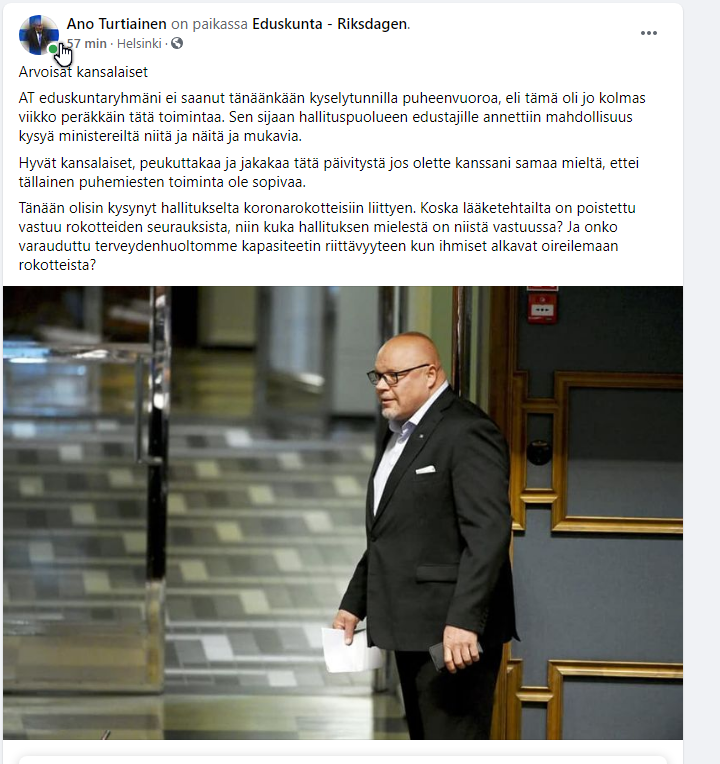Click the grey margin beside the post

[x=701, y=382]
